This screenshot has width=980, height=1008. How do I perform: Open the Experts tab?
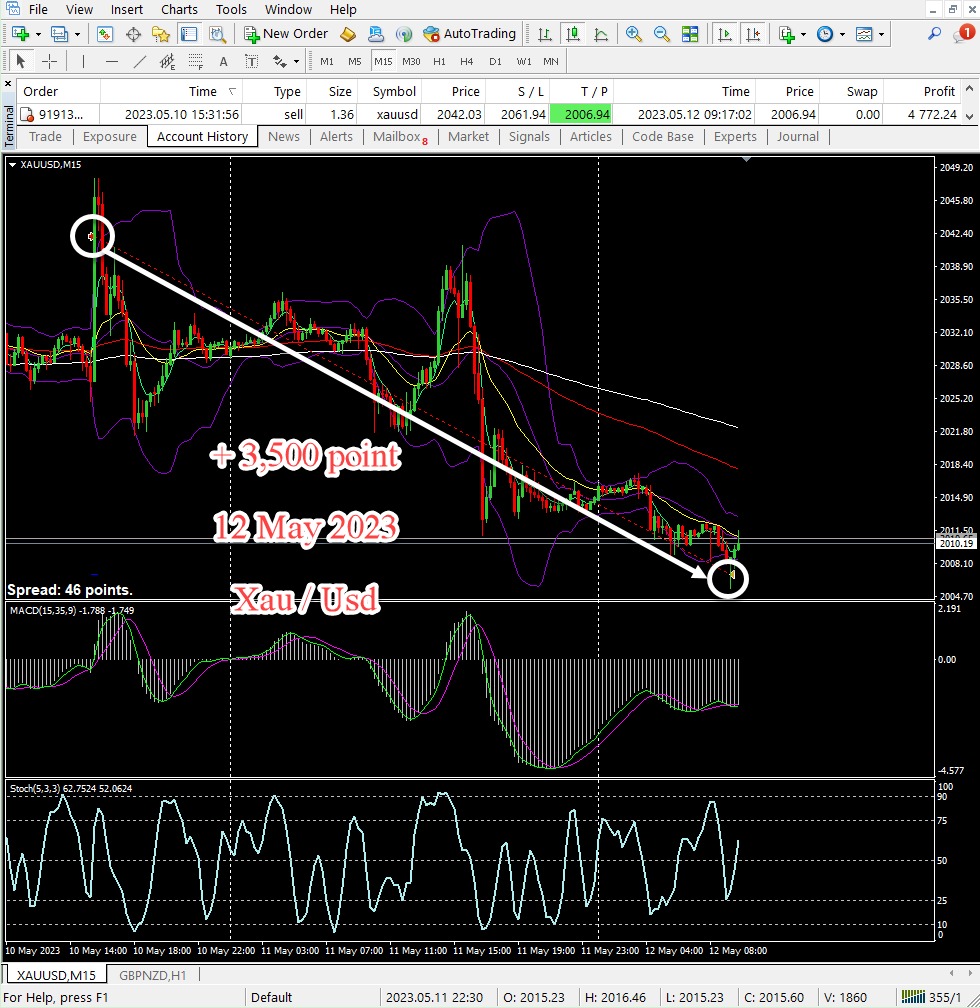735,136
